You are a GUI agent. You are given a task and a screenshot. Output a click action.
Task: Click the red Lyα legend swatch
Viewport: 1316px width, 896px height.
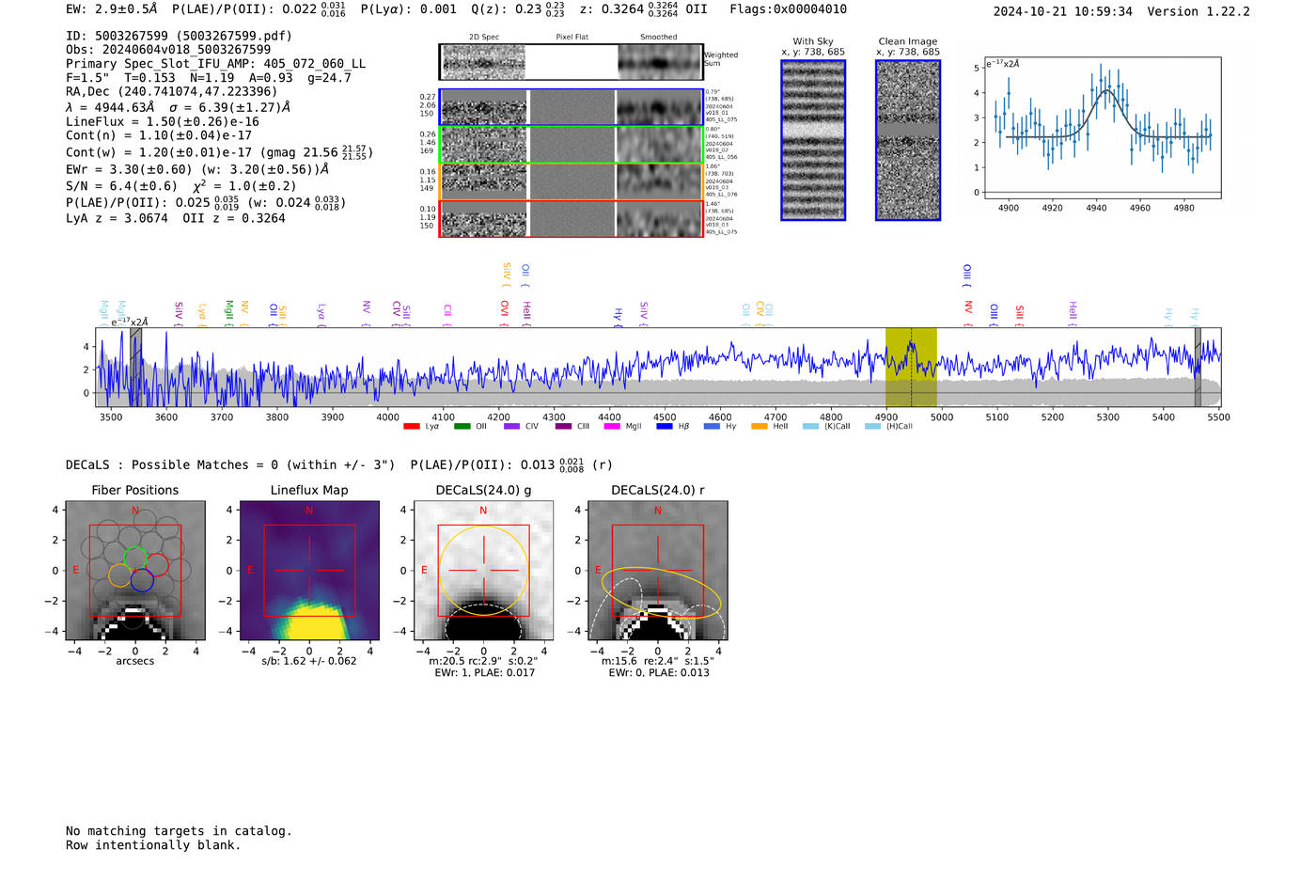(x=411, y=427)
